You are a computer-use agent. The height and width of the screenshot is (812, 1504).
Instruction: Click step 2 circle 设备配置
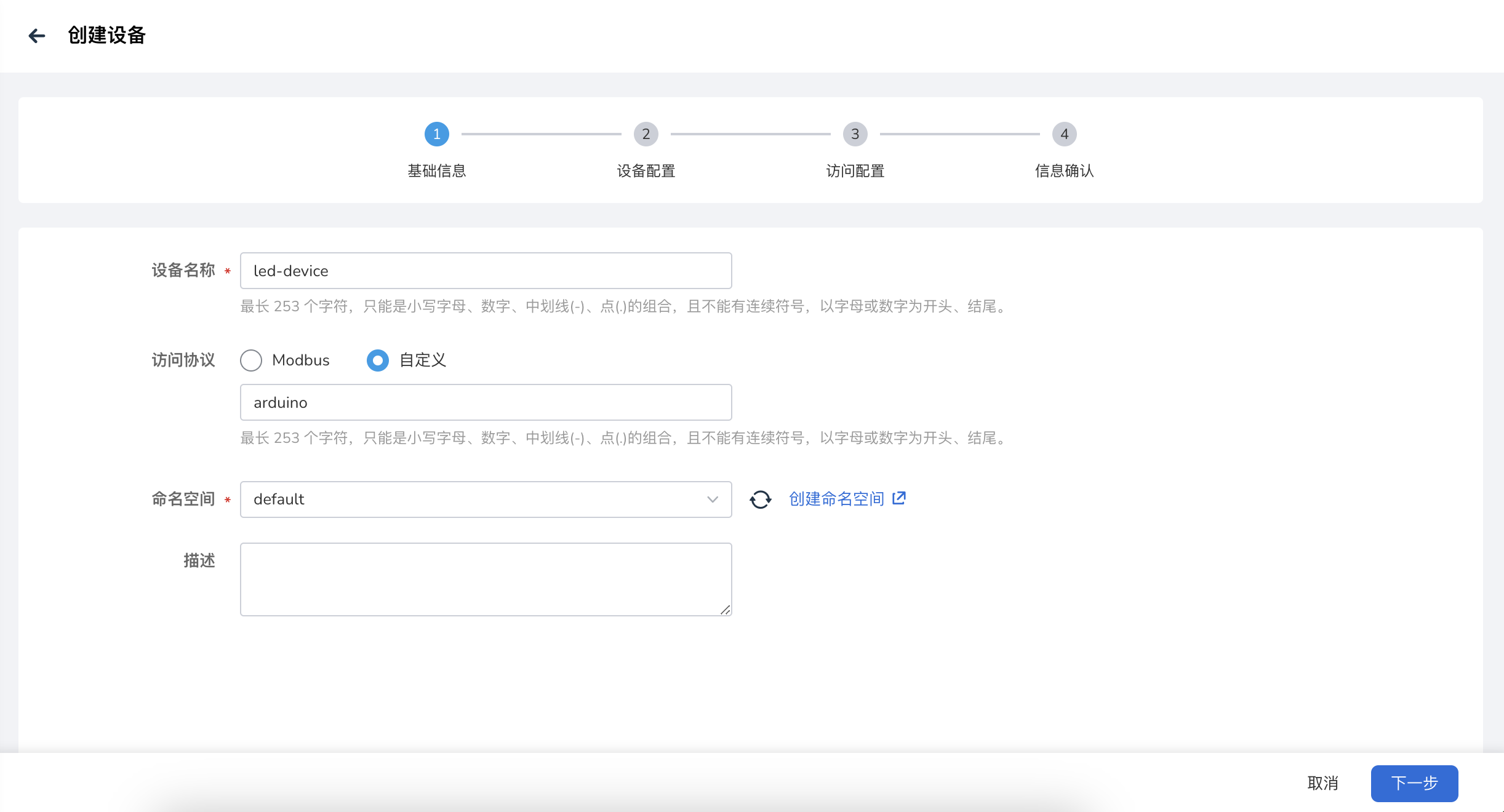point(646,134)
